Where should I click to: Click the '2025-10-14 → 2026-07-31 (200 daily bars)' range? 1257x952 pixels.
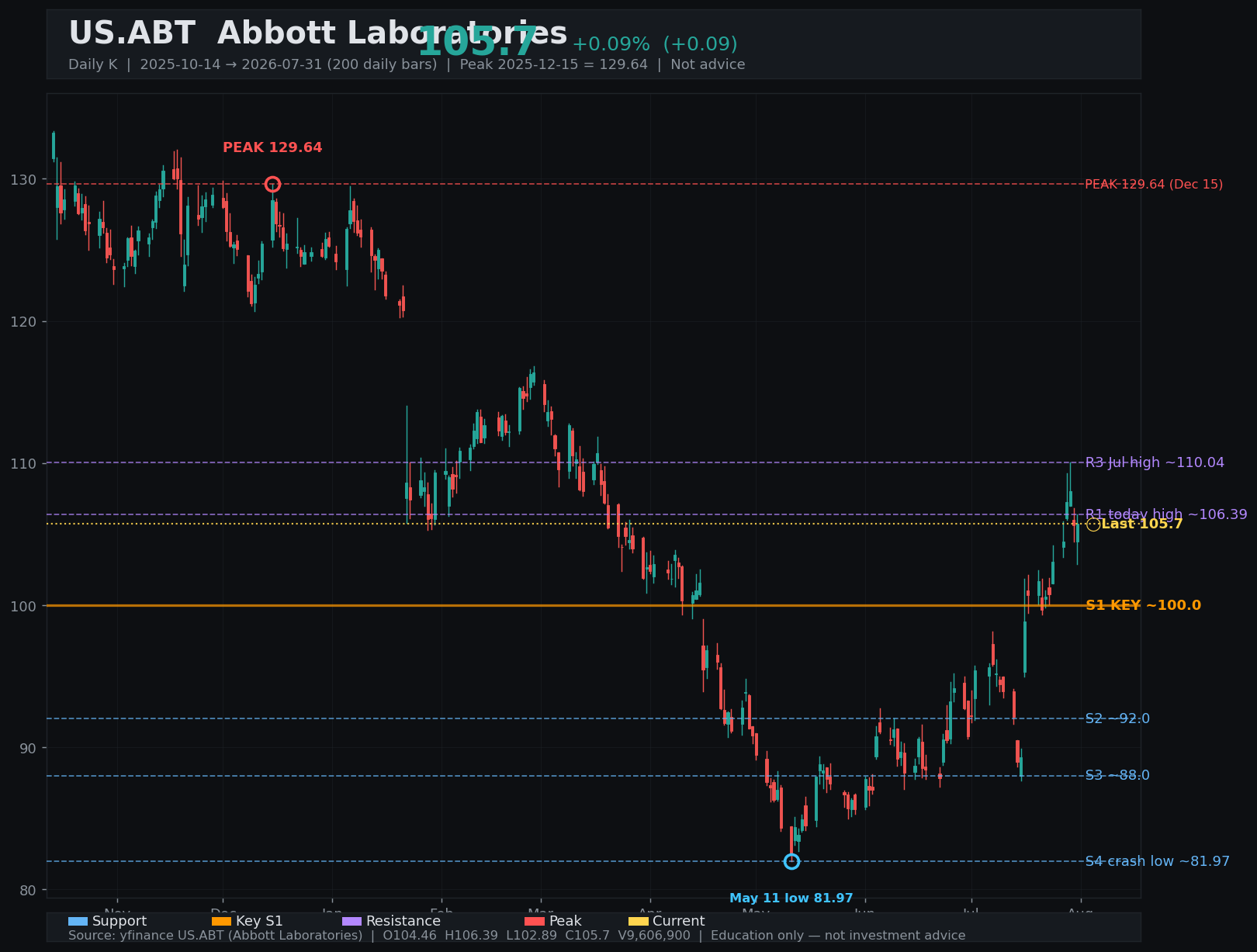[289, 64]
